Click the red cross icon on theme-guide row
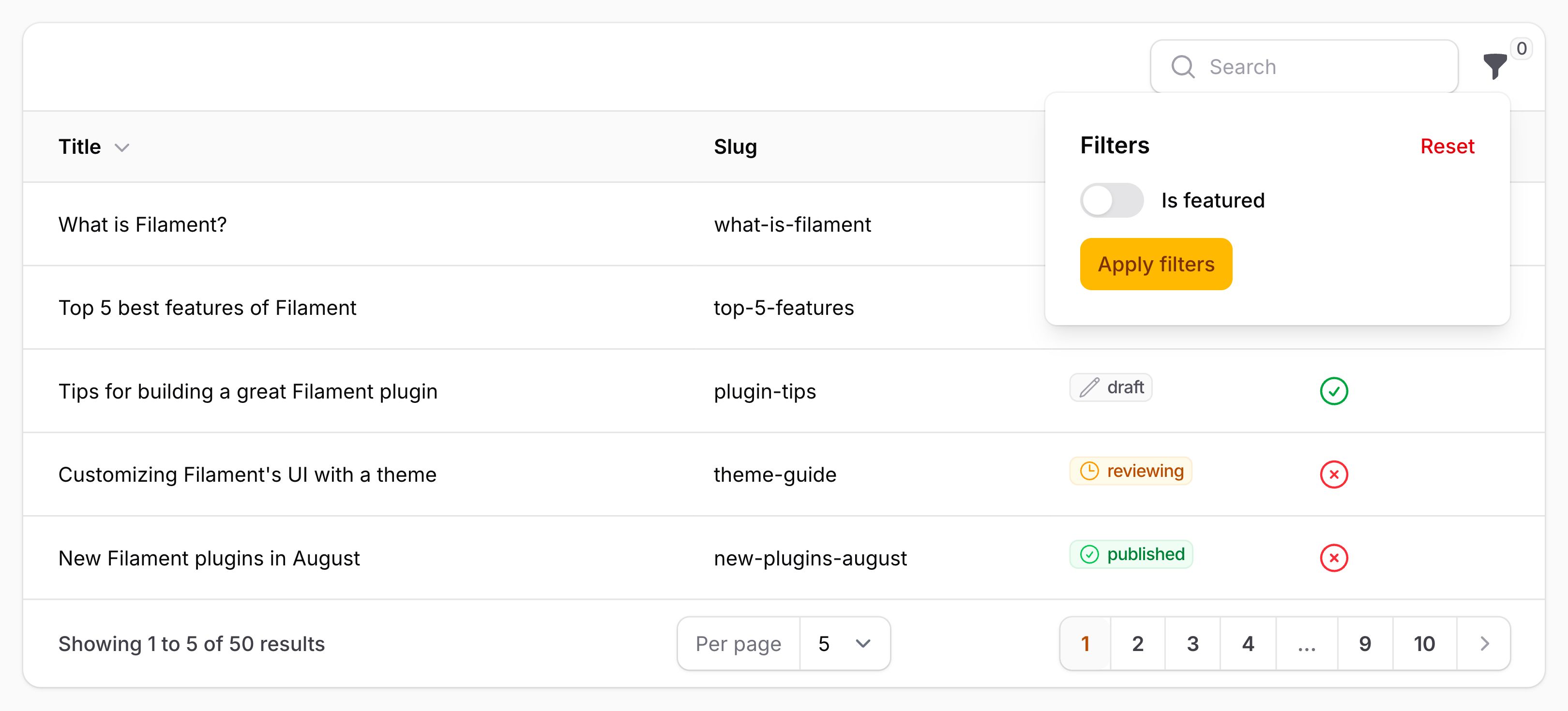This screenshot has width=1568, height=711. tap(1334, 474)
